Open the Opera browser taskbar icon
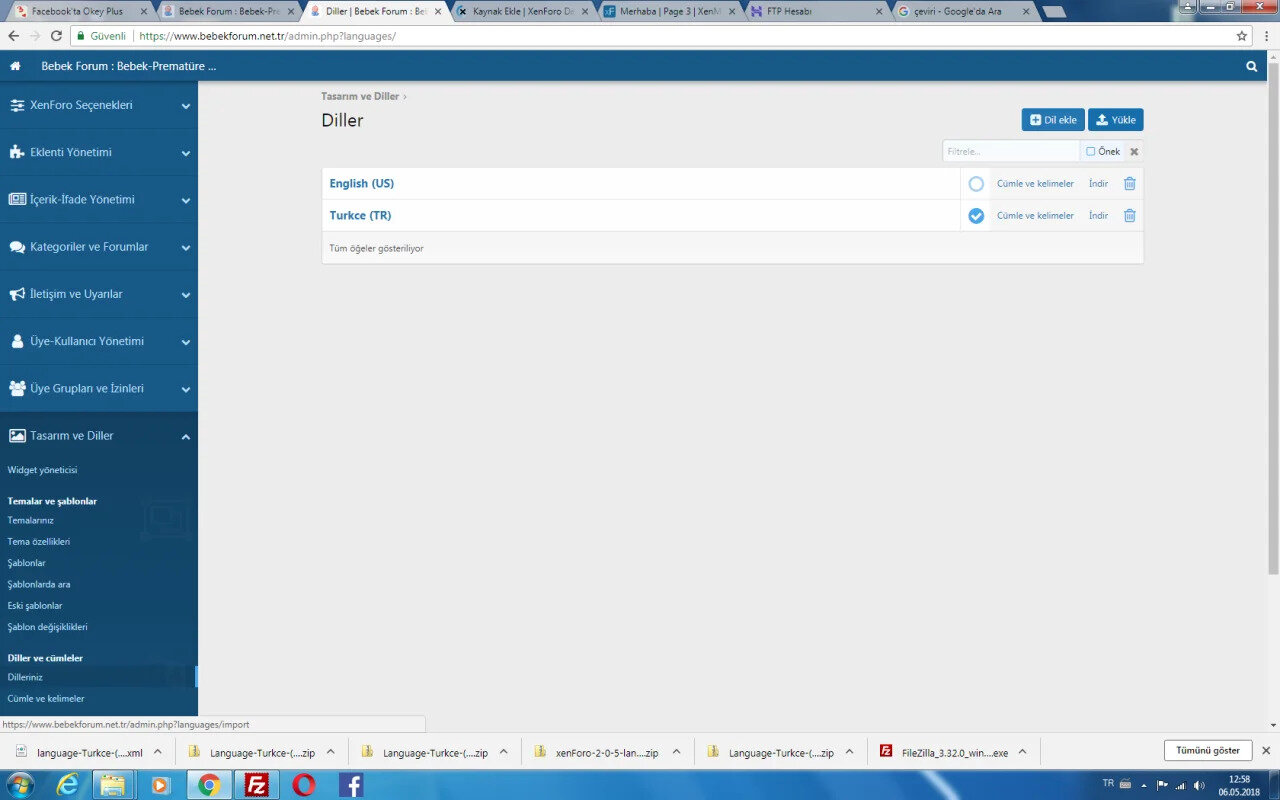1280x800 pixels. [x=304, y=785]
